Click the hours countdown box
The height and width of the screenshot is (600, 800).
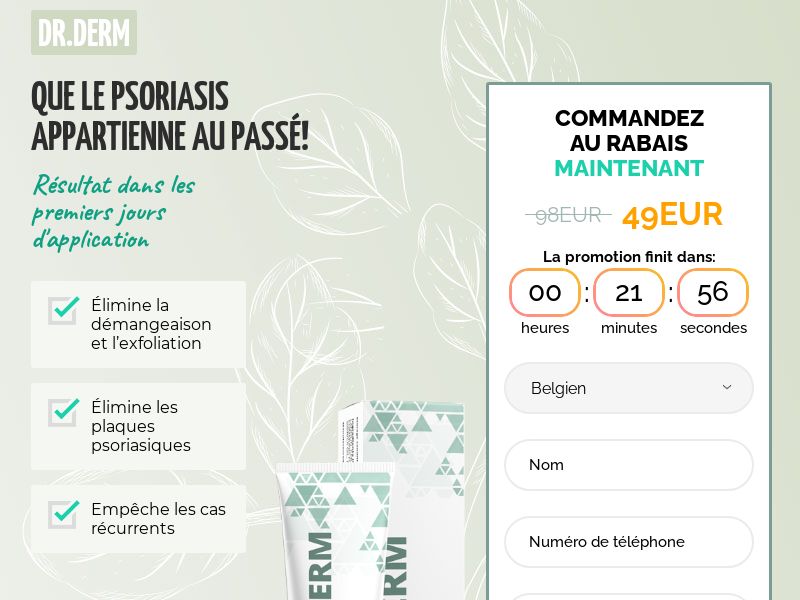[545, 292]
